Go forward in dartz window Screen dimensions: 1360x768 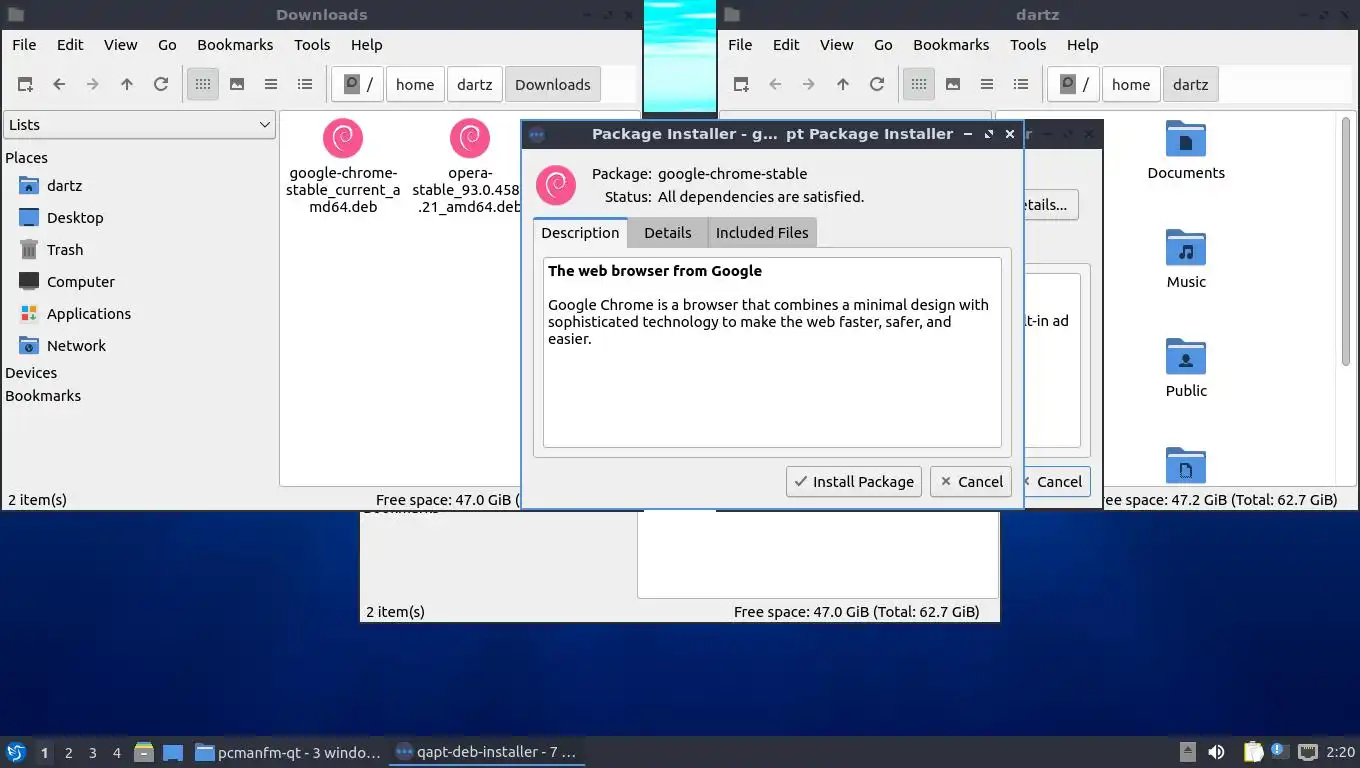(x=809, y=85)
